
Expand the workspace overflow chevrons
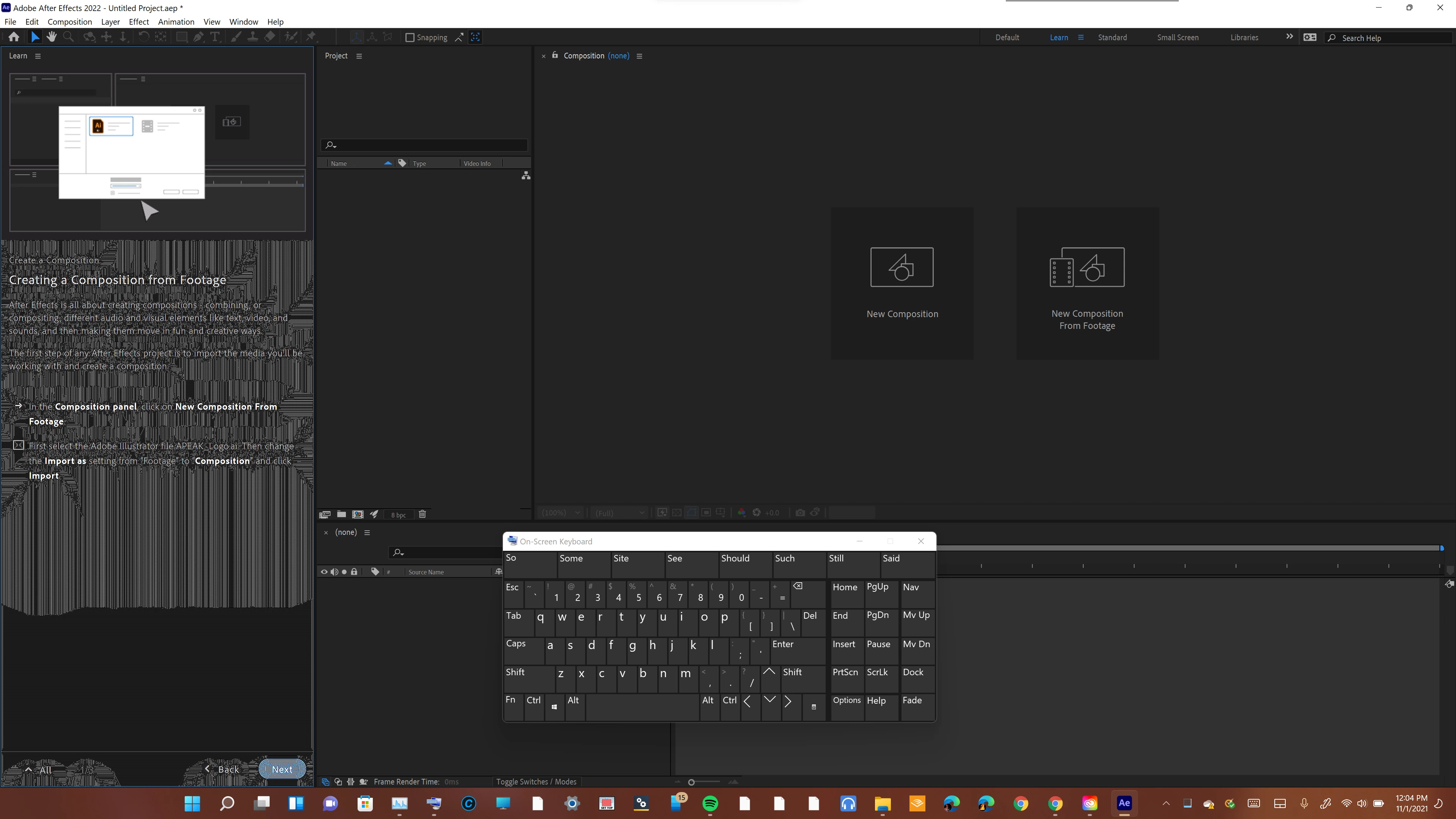1289,37
